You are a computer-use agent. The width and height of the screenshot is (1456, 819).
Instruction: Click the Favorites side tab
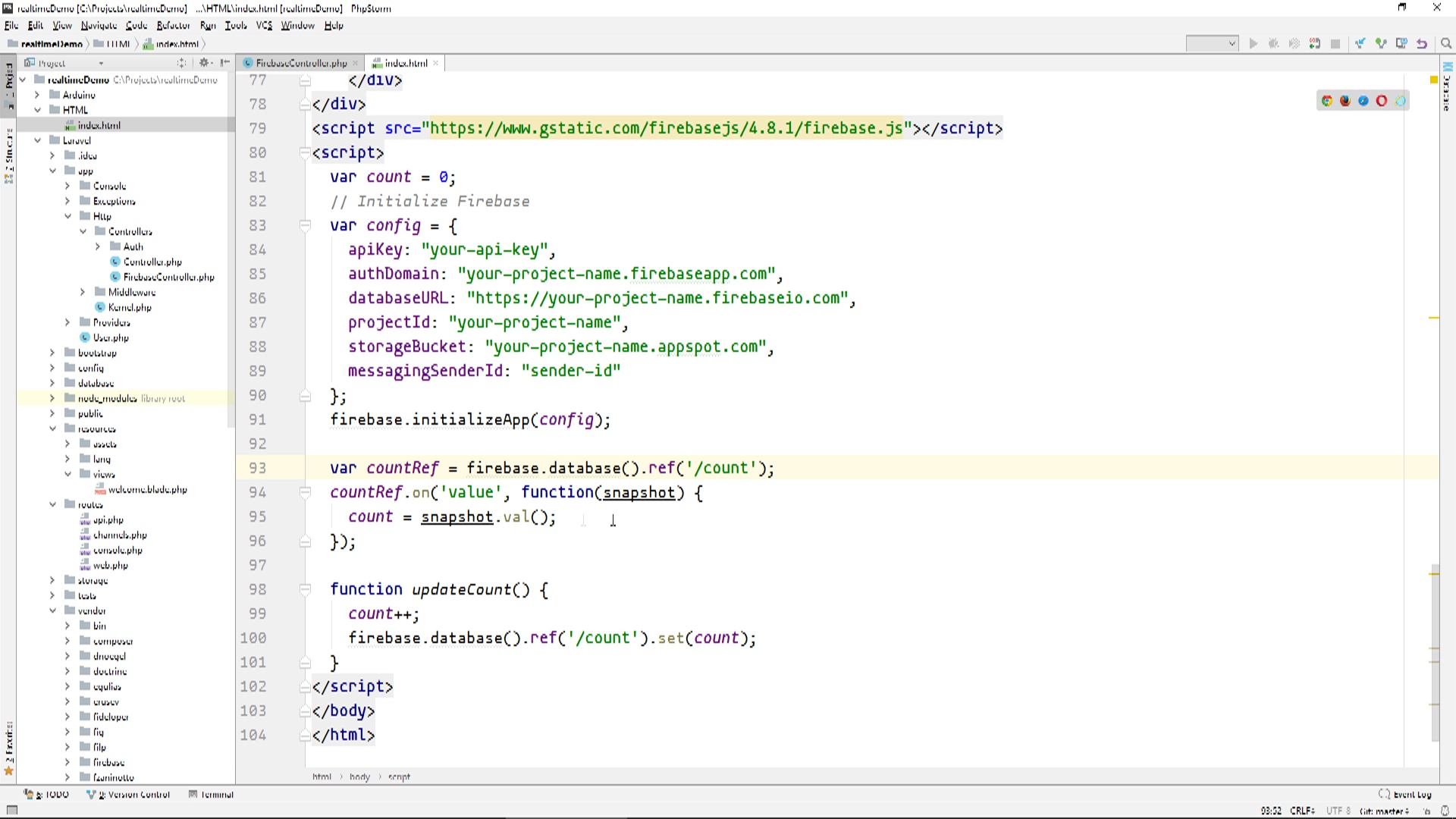tap(9, 749)
